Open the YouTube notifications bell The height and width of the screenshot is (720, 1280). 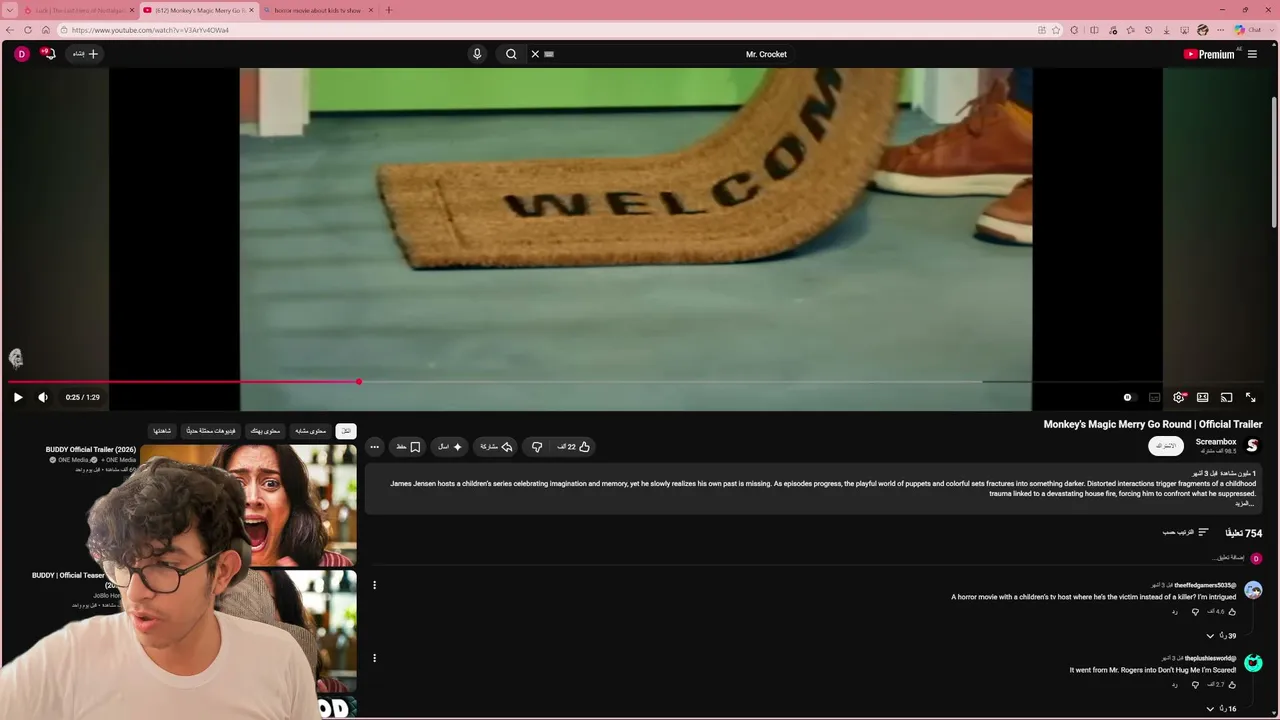[48, 54]
